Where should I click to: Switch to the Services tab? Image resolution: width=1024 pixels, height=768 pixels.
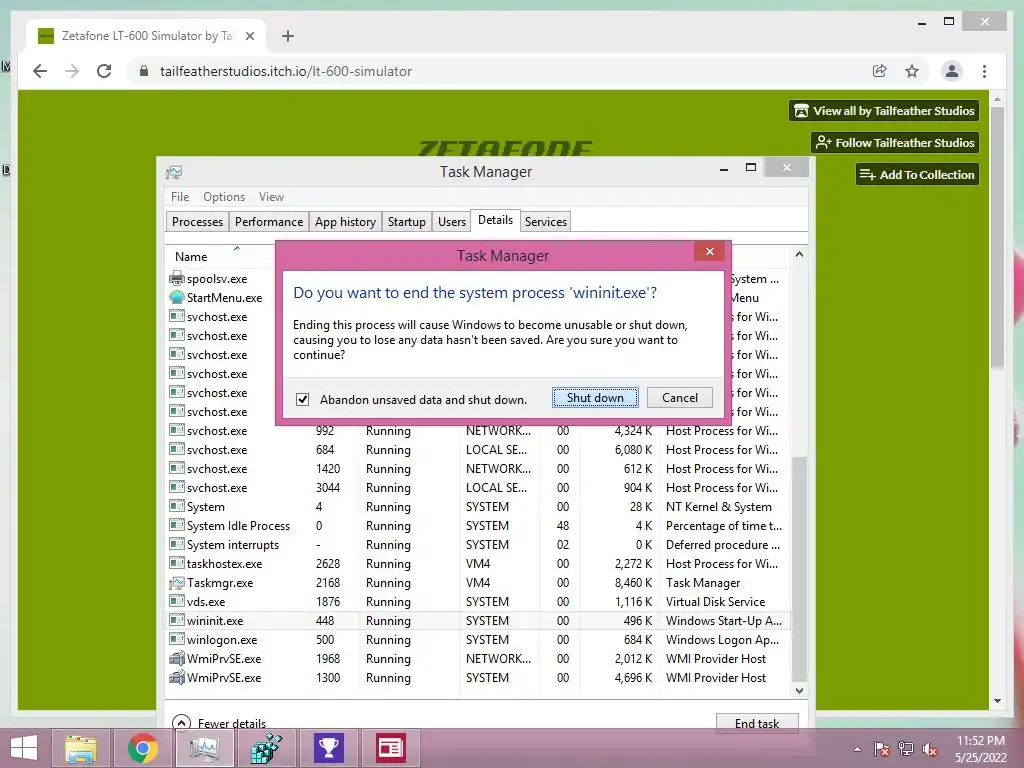[x=545, y=221]
